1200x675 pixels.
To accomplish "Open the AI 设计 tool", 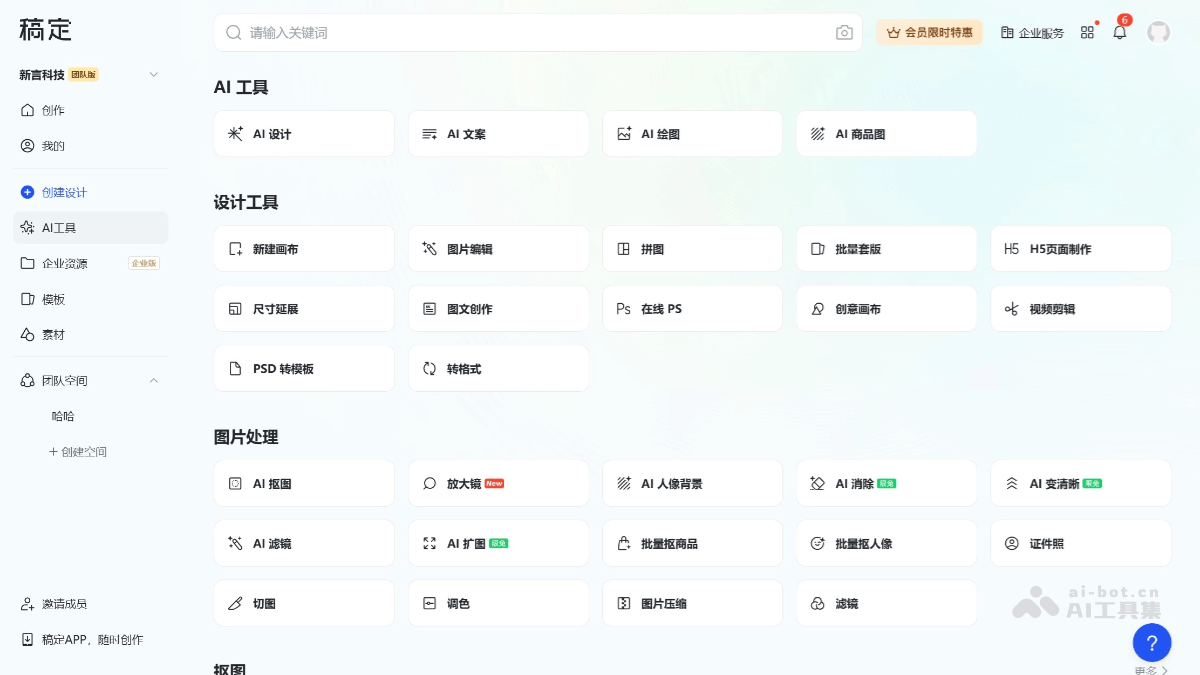I will click(303, 133).
